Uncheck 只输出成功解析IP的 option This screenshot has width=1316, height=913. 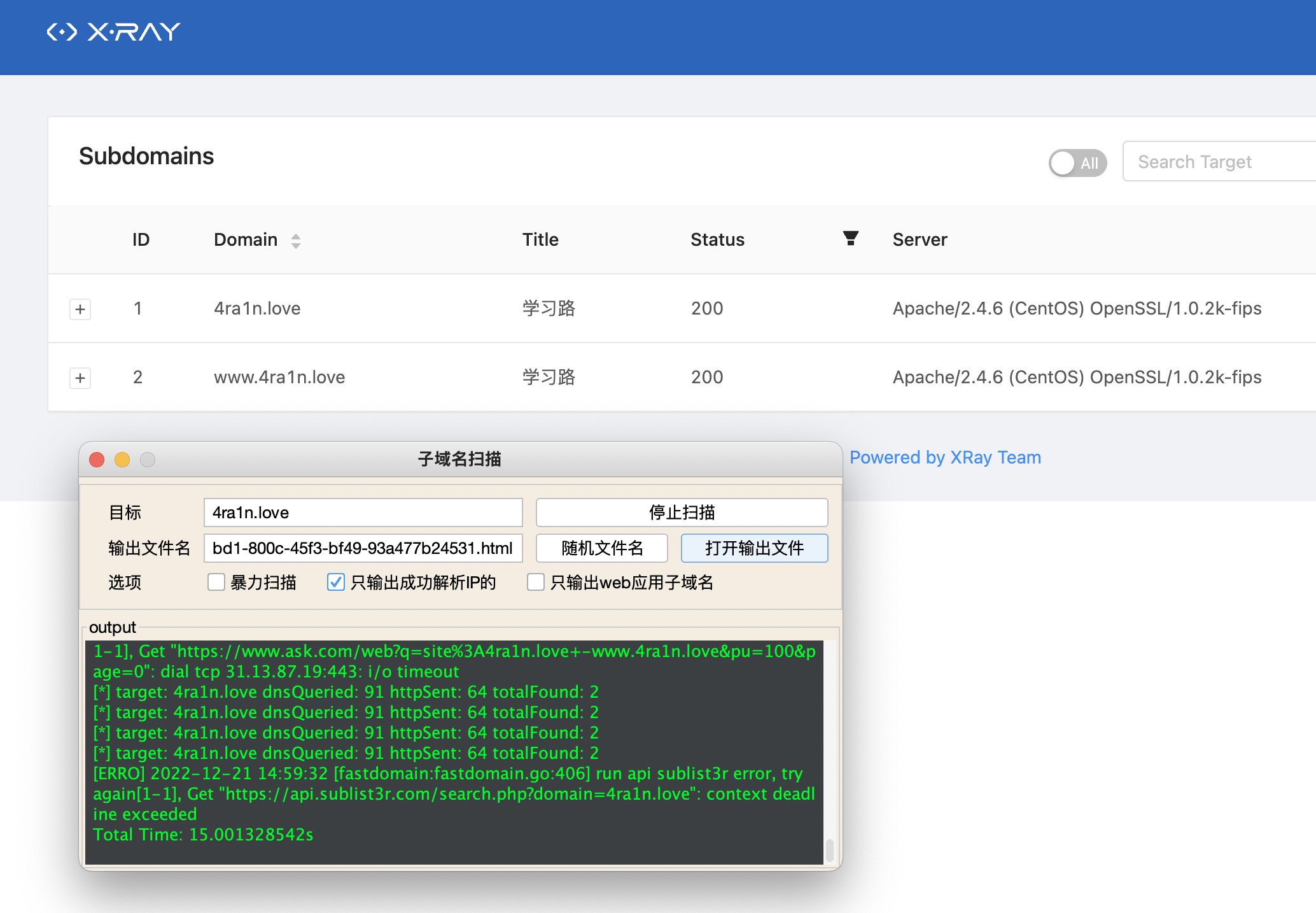336,583
